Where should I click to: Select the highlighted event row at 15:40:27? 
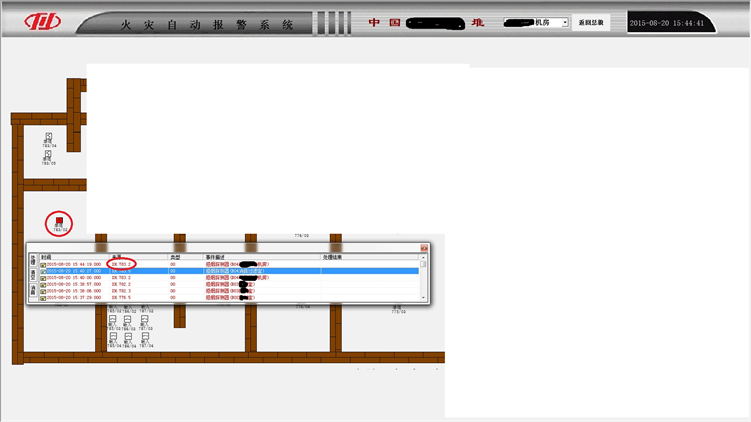229,271
